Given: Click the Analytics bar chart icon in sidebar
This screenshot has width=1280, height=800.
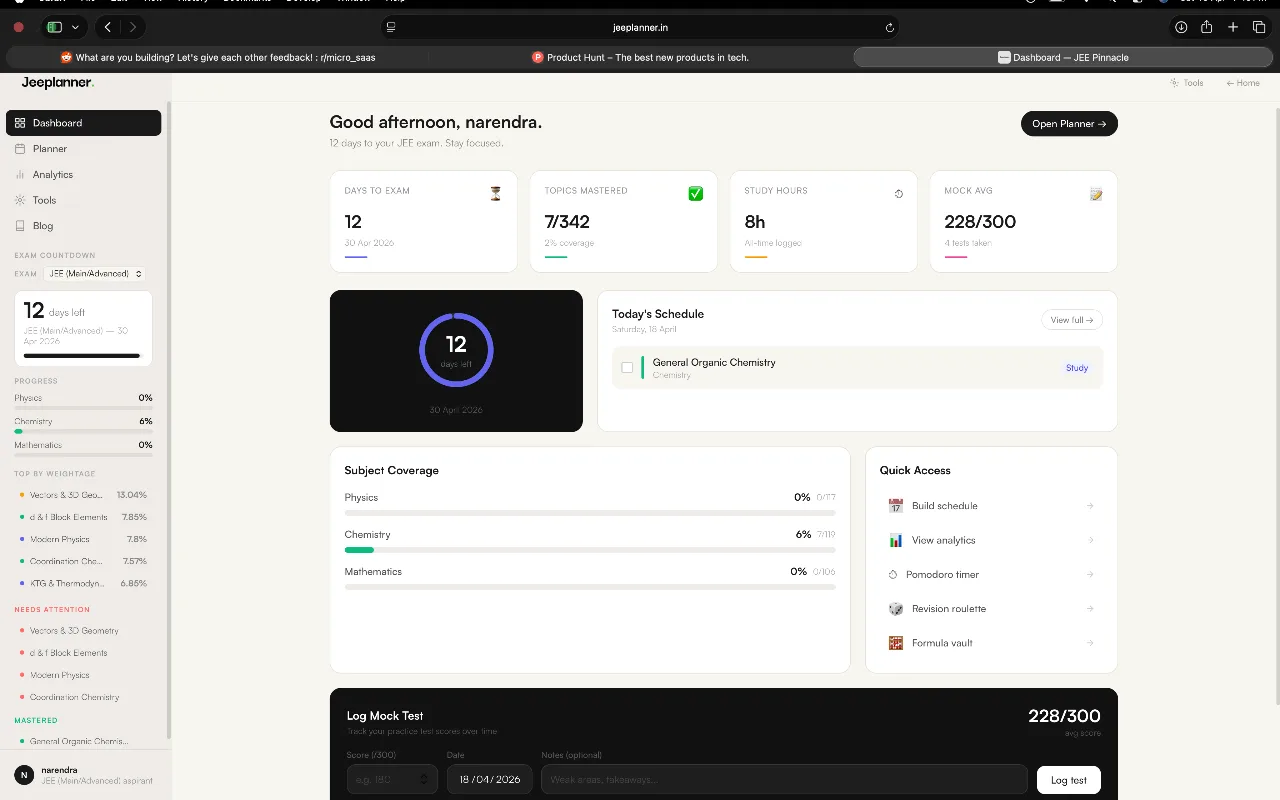Looking at the screenshot, I should coord(20,174).
